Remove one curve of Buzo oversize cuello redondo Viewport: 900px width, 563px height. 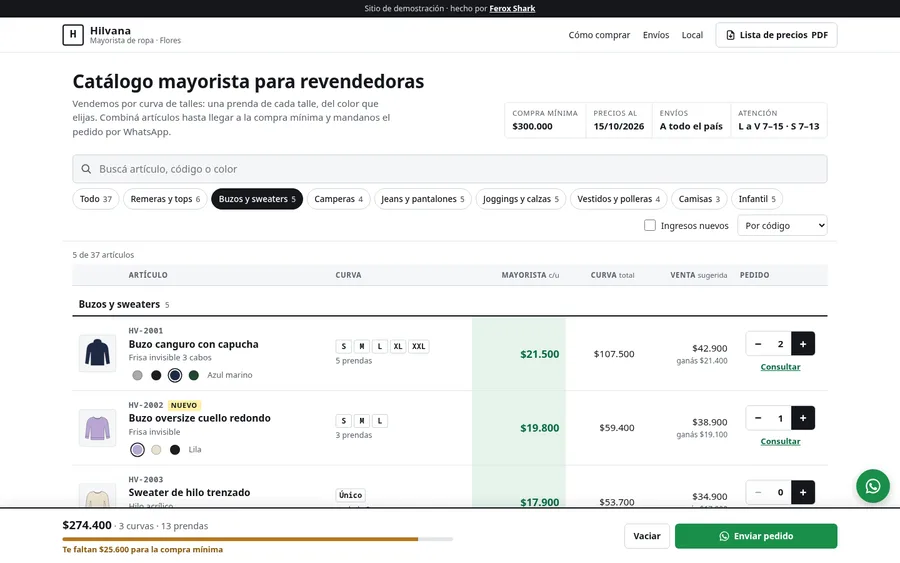tap(758, 418)
